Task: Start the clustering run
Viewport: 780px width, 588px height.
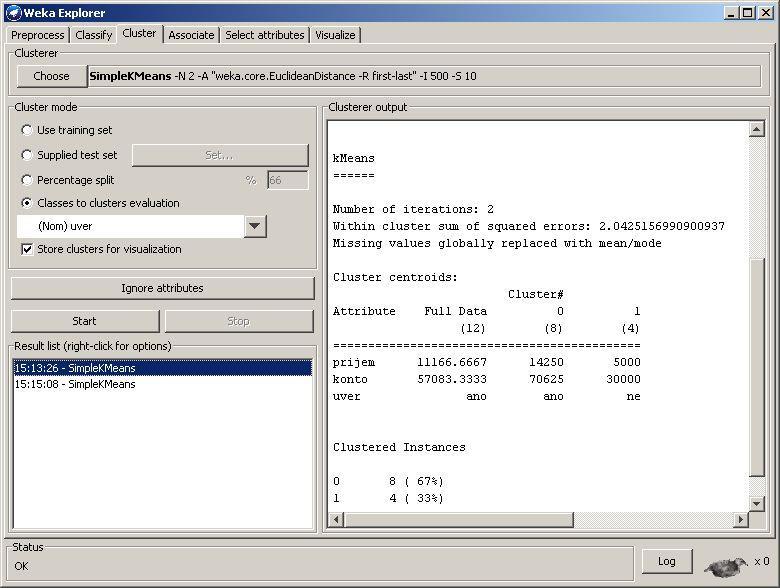Action: click(85, 321)
